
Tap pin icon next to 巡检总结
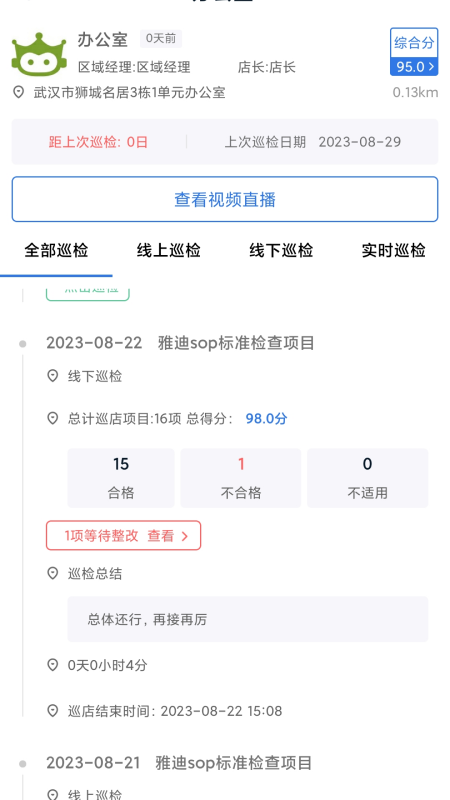click(52, 573)
